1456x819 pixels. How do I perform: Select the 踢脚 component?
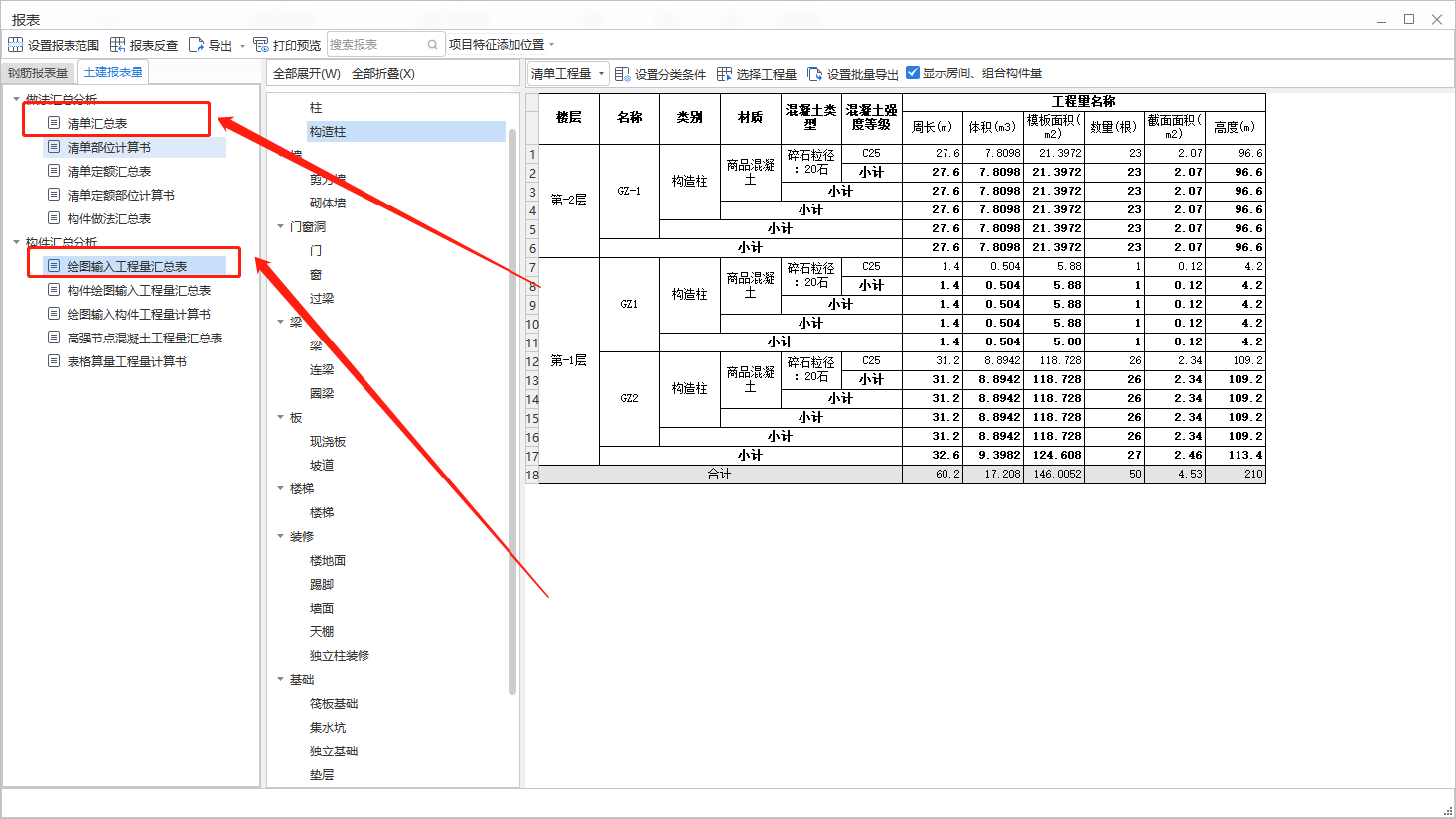[322, 585]
